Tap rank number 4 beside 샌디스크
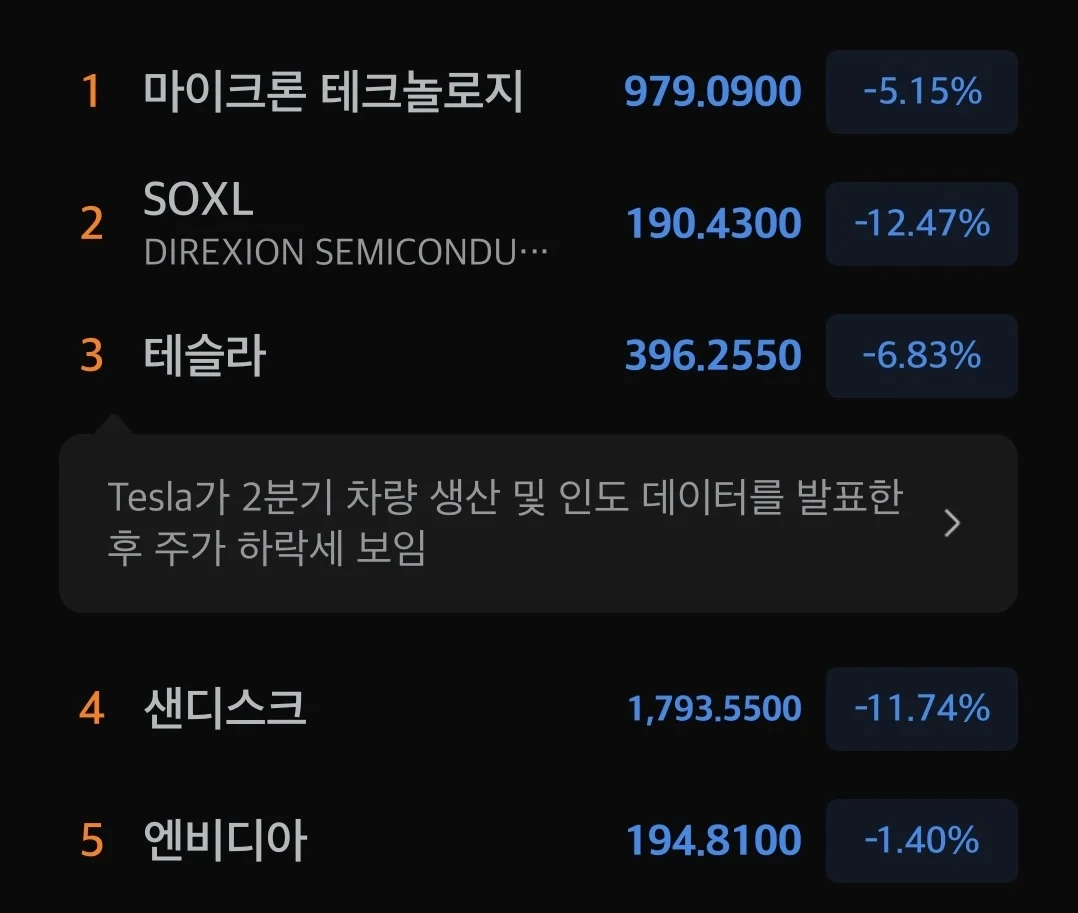 pyautogui.click(x=91, y=708)
